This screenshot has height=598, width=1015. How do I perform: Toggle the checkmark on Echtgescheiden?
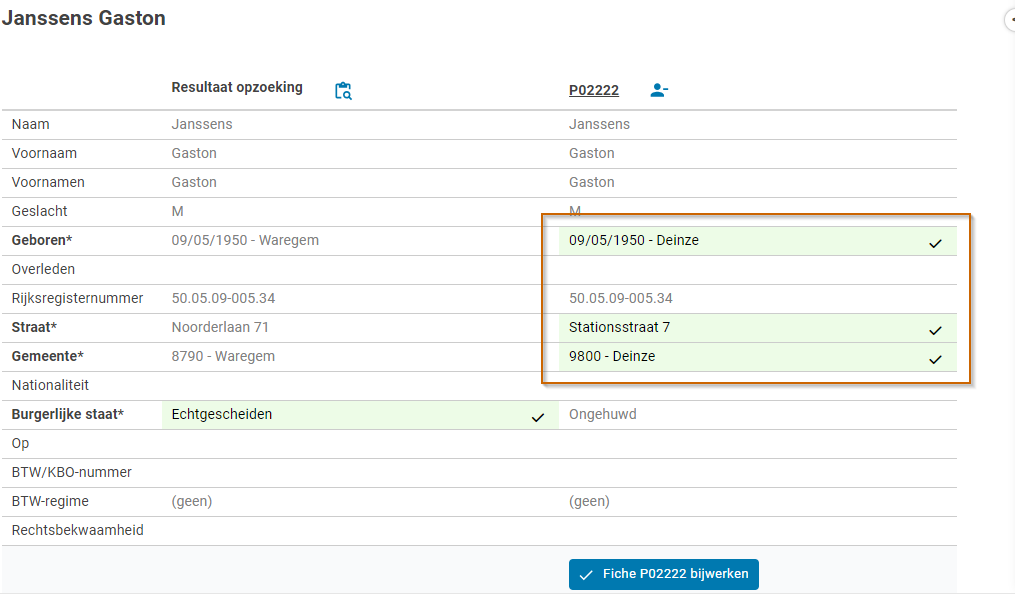pos(538,417)
